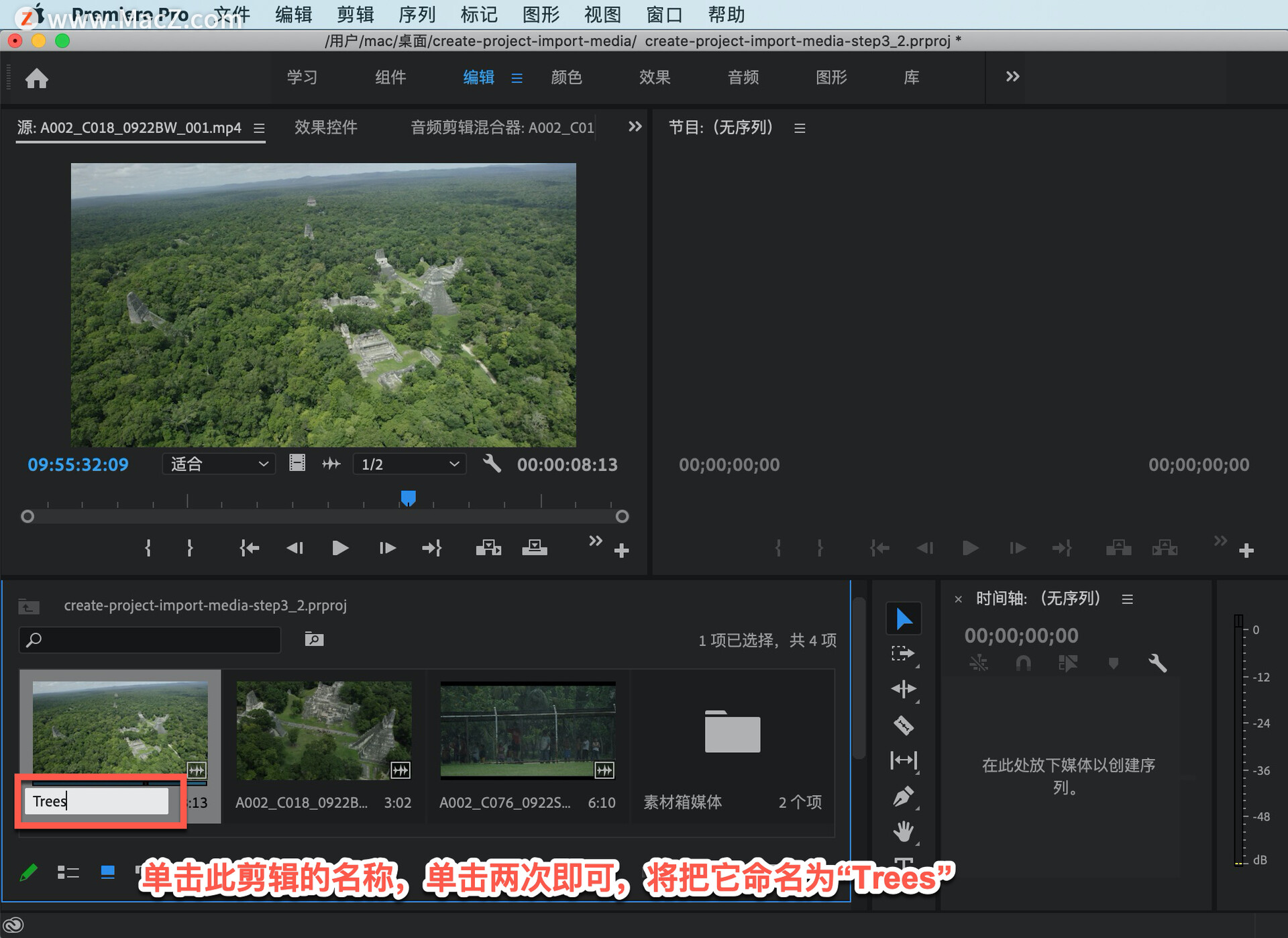
Task: Go to Out point in Source Monitor
Action: coord(432,548)
